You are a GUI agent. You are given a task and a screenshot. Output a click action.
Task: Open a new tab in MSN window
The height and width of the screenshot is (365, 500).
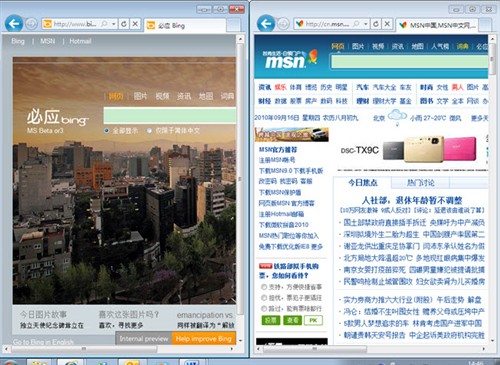[486, 25]
